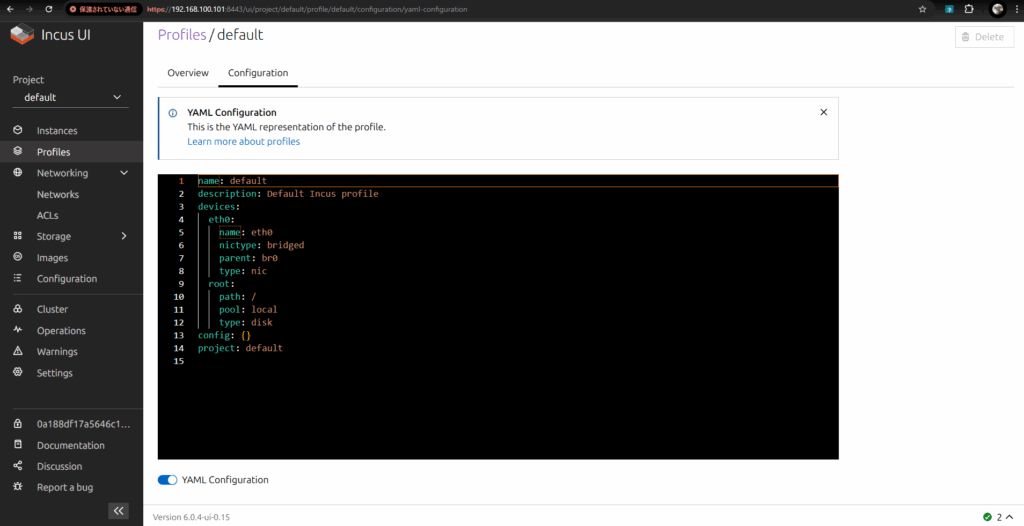Open the Learn more about profiles link
This screenshot has height=526, width=1024.
[x=244, y=141]
